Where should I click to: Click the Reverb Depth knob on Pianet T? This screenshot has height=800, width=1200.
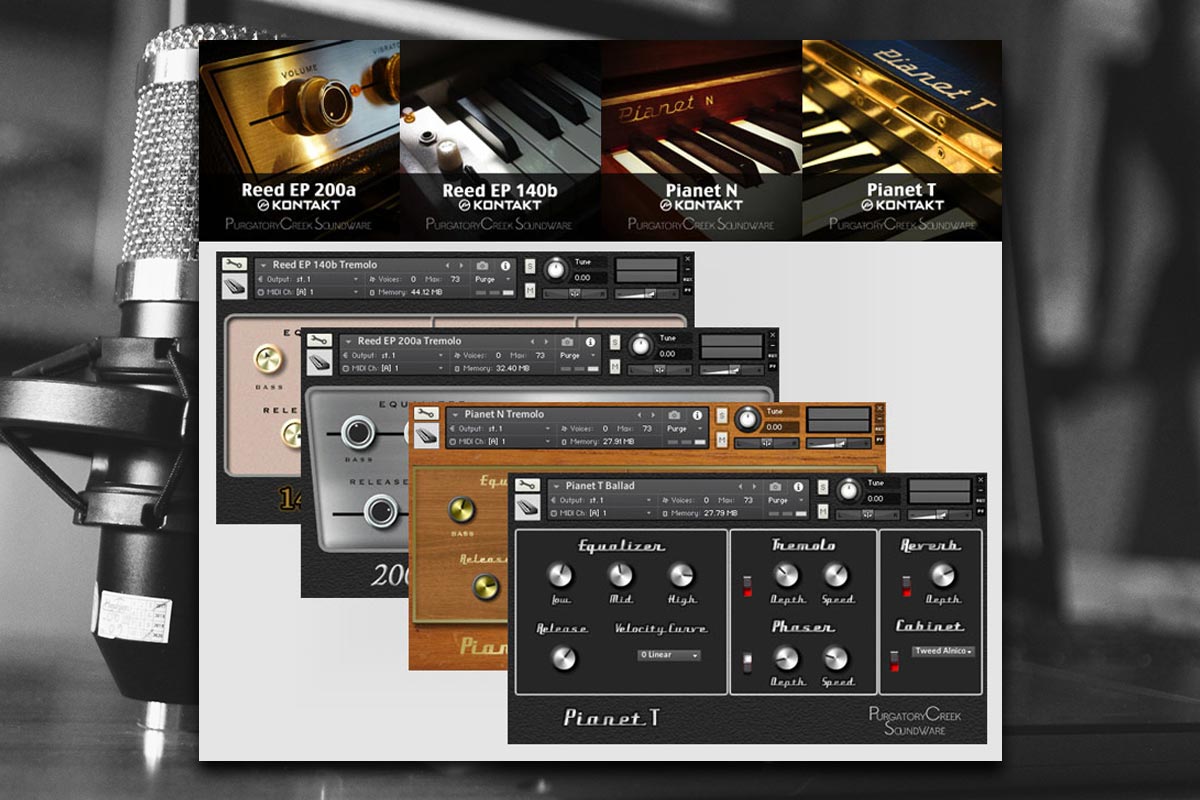942,575
